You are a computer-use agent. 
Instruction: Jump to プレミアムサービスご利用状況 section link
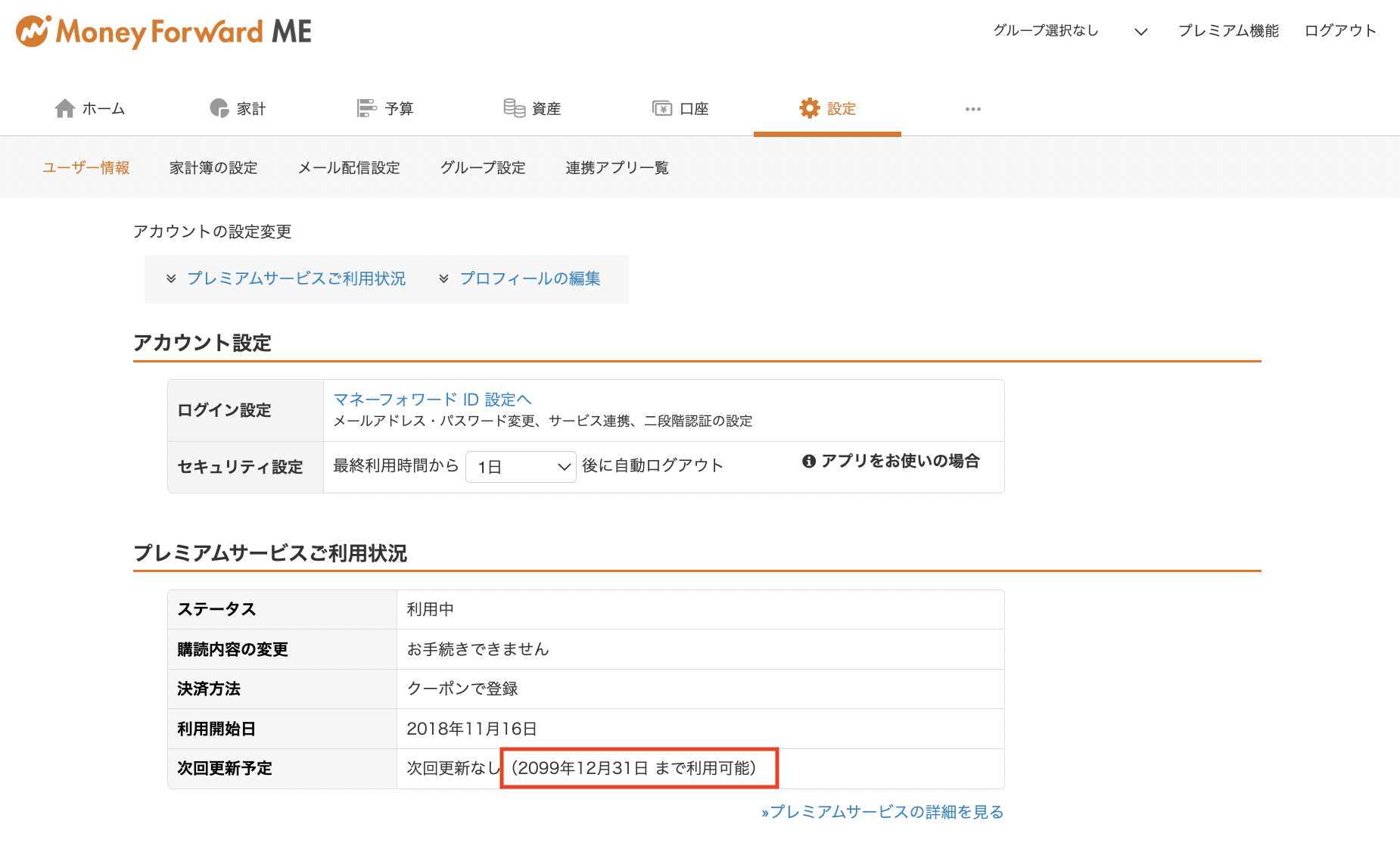296,278
